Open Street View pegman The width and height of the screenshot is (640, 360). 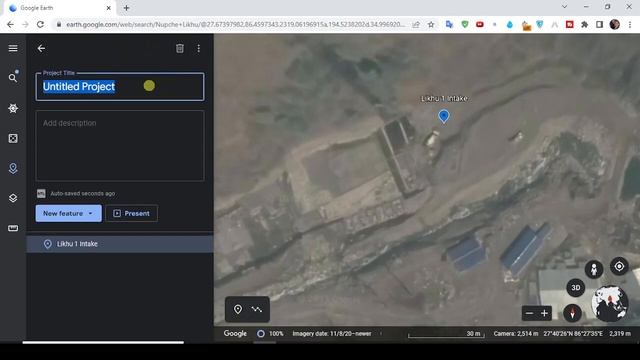pos(594,270)
